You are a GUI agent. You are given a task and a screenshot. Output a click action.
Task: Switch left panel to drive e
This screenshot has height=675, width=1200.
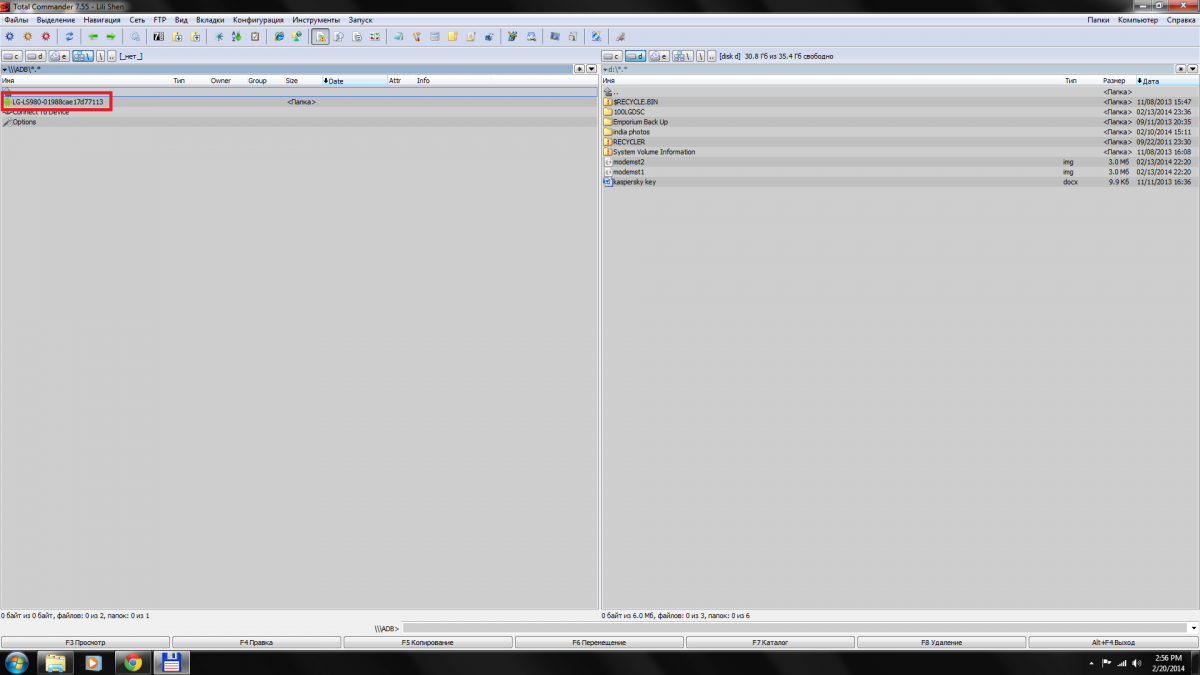coord(59,56)
